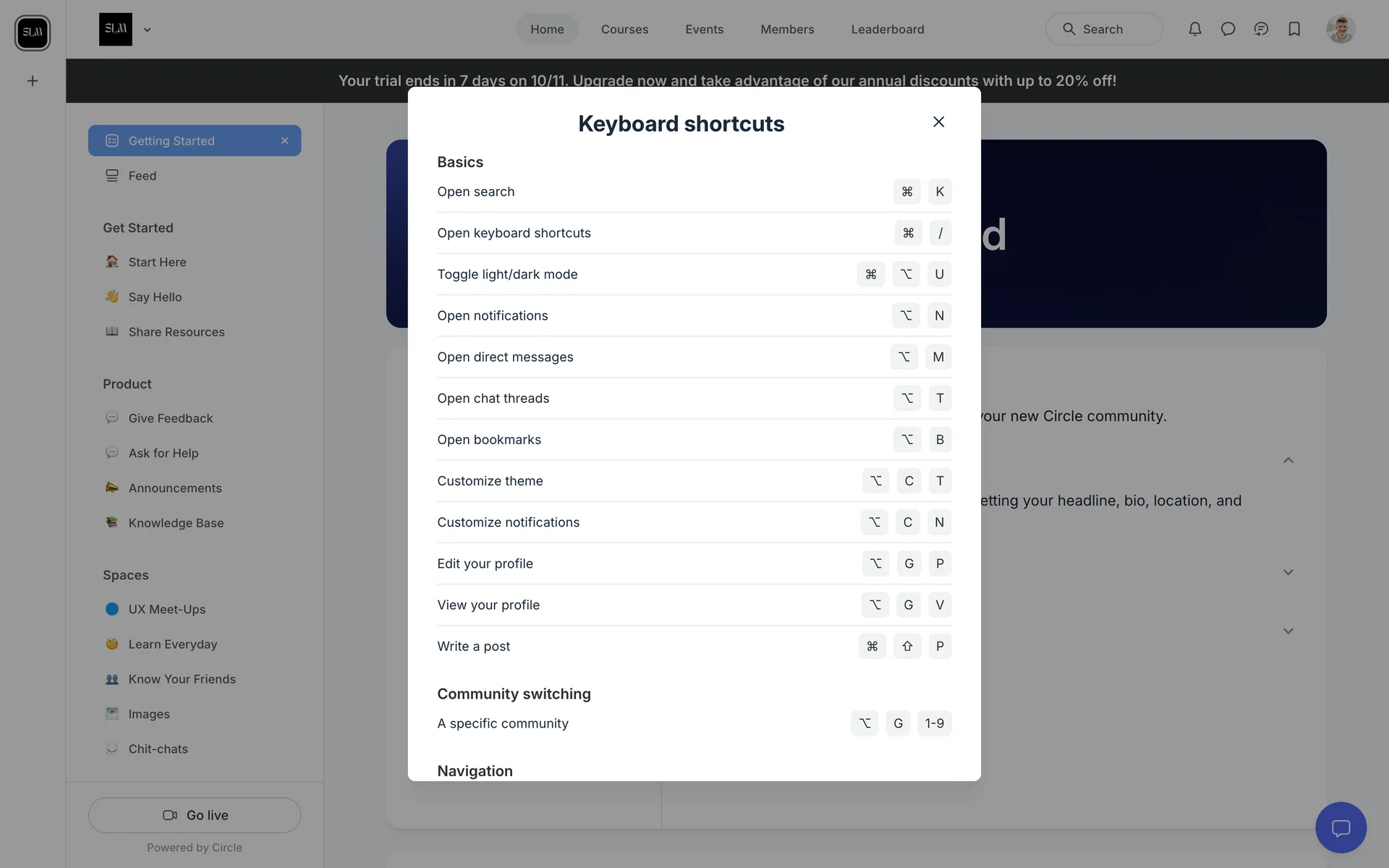Open the Members tab
The width and height of the screenshot is (1389, 868).
787,30
